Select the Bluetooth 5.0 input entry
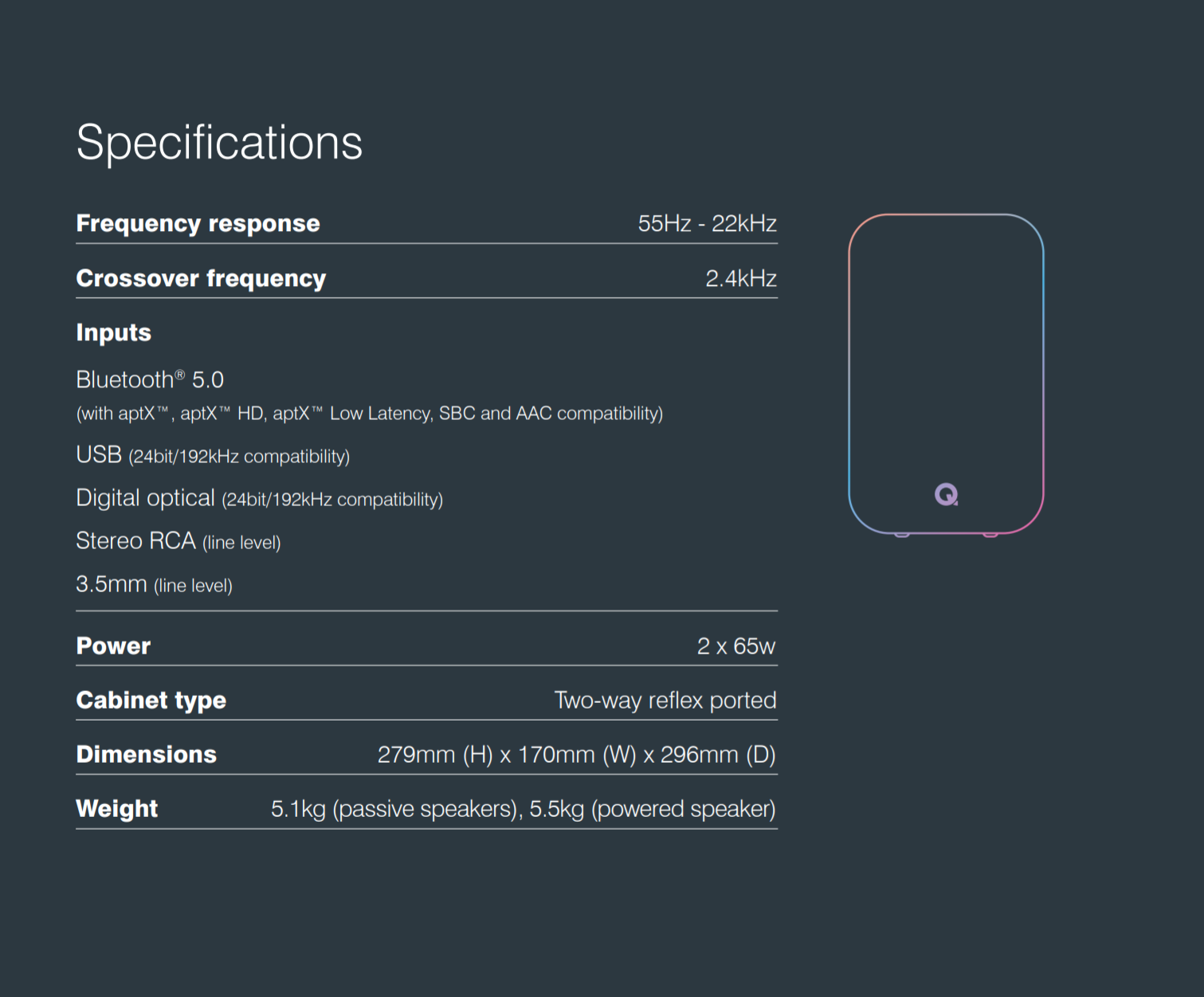Image resolution: width=1204 pixels, height=997 pixels. tap(150, 379)
